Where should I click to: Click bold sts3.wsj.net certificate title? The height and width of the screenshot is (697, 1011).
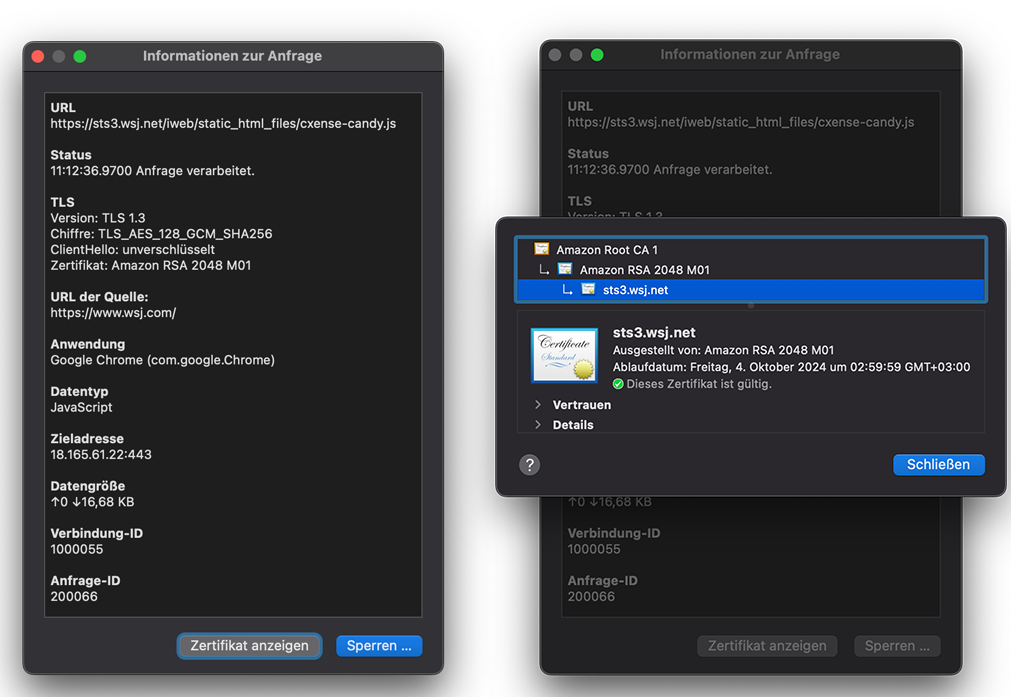[654, 333]
